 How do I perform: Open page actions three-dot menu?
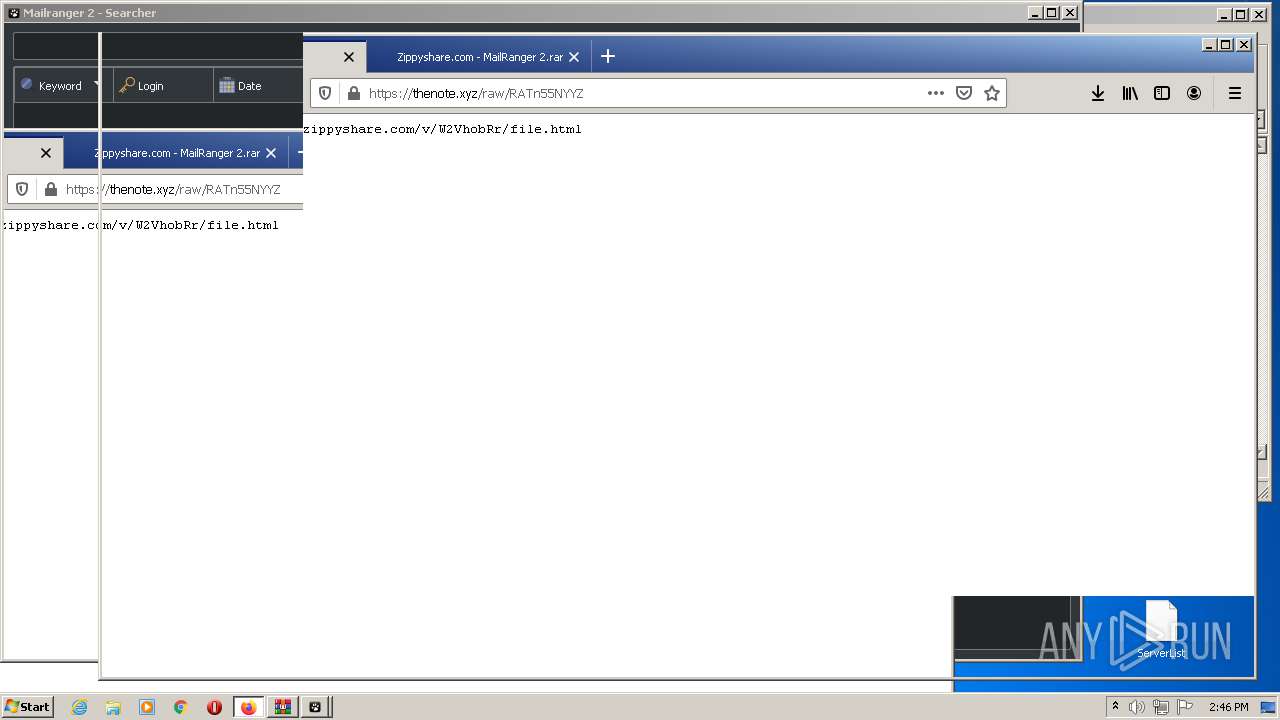point(935,93)
